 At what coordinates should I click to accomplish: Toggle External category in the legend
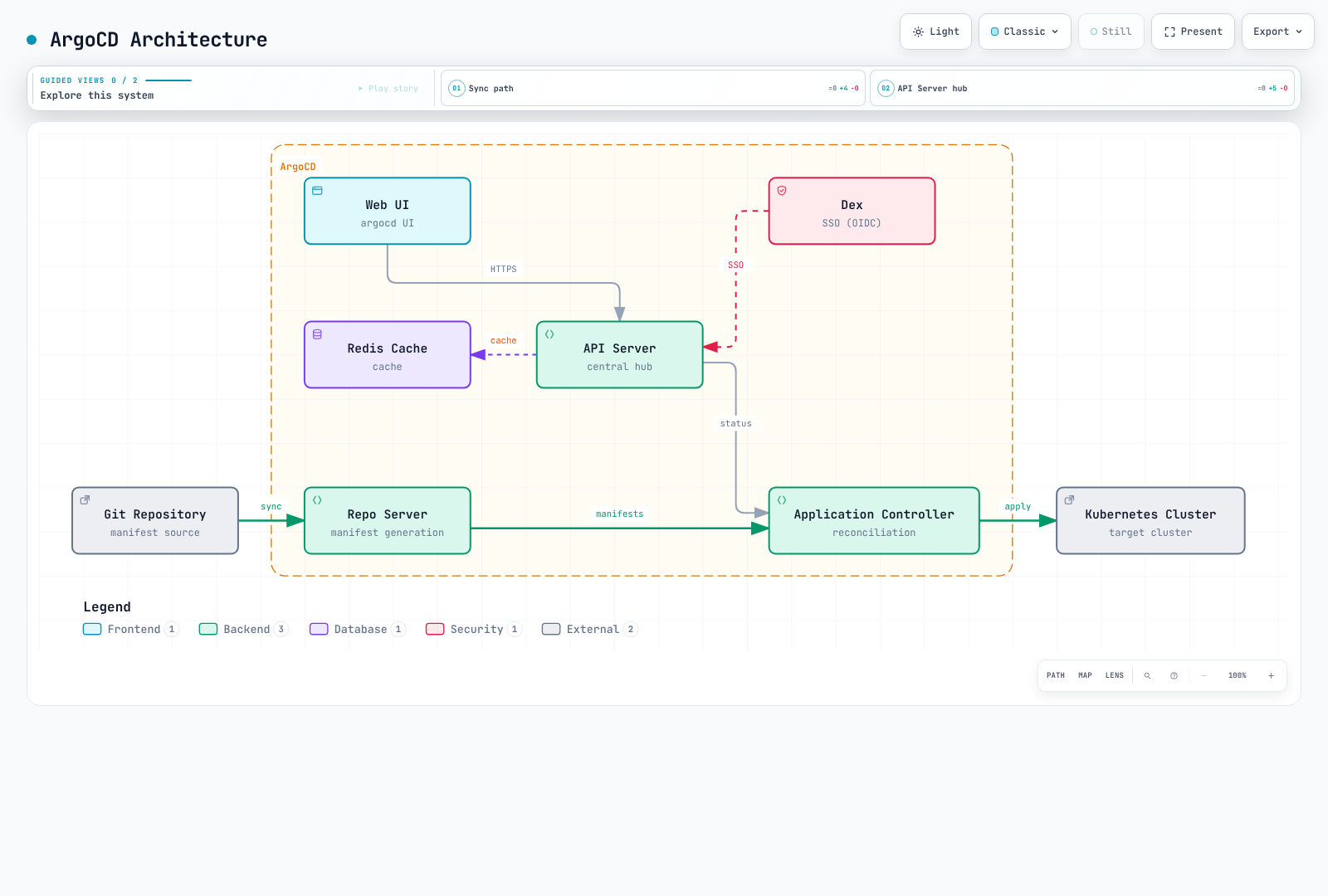click(x=590, y=629)
